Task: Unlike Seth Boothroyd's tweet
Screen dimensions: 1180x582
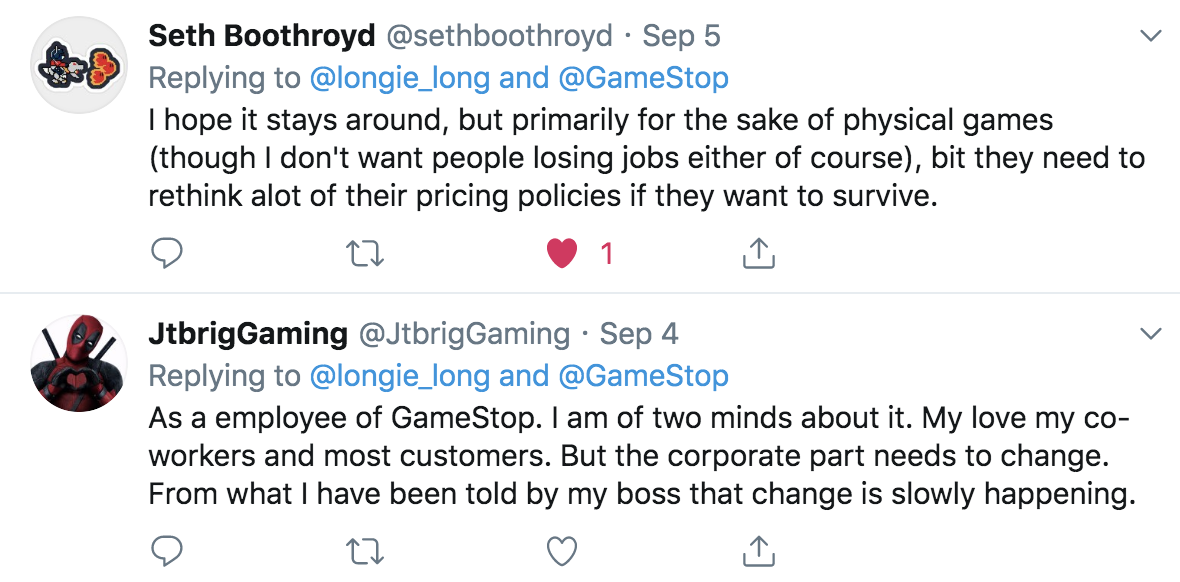Action: click(x=563, y=254)
